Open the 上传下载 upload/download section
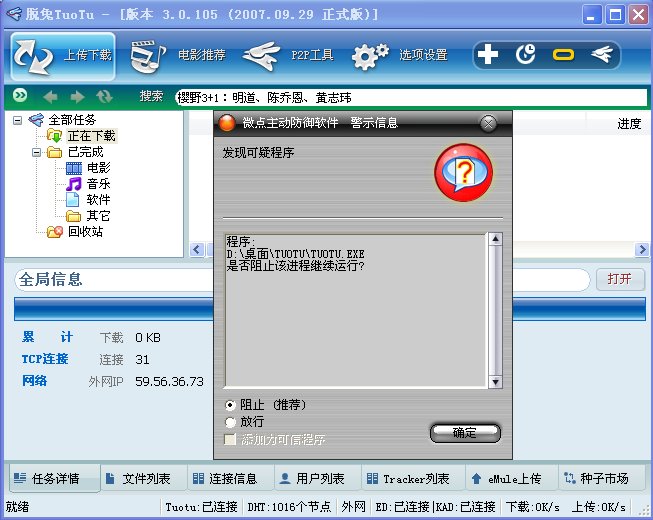653x520 pixels. [x=62, y=56]
